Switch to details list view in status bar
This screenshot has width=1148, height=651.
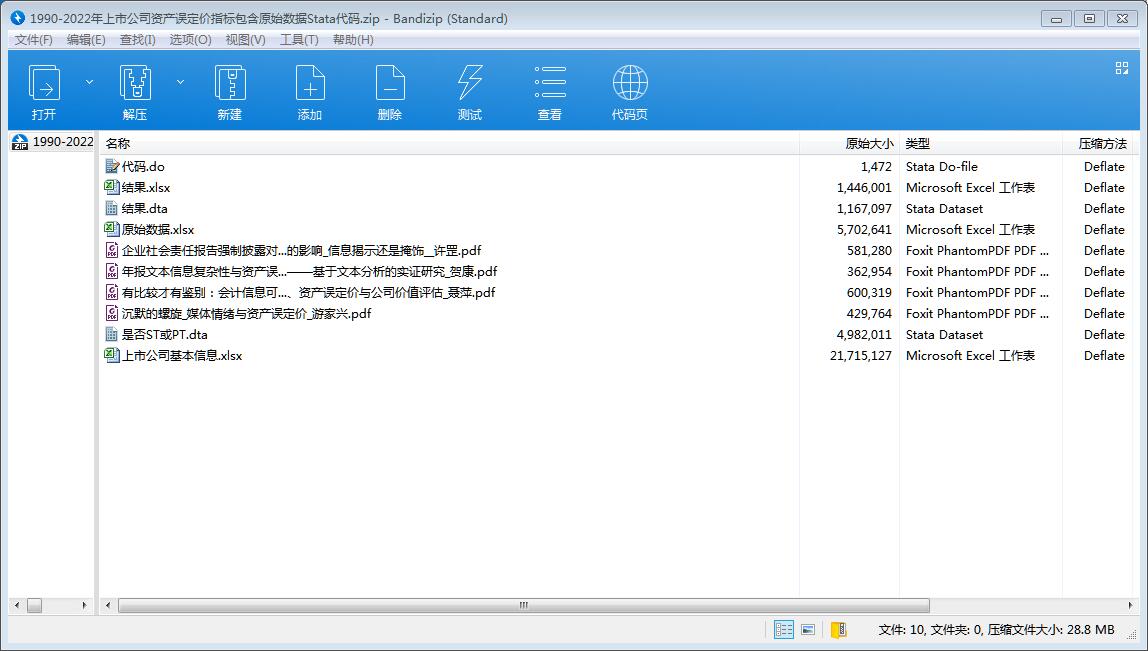click(x=784, y=630)
